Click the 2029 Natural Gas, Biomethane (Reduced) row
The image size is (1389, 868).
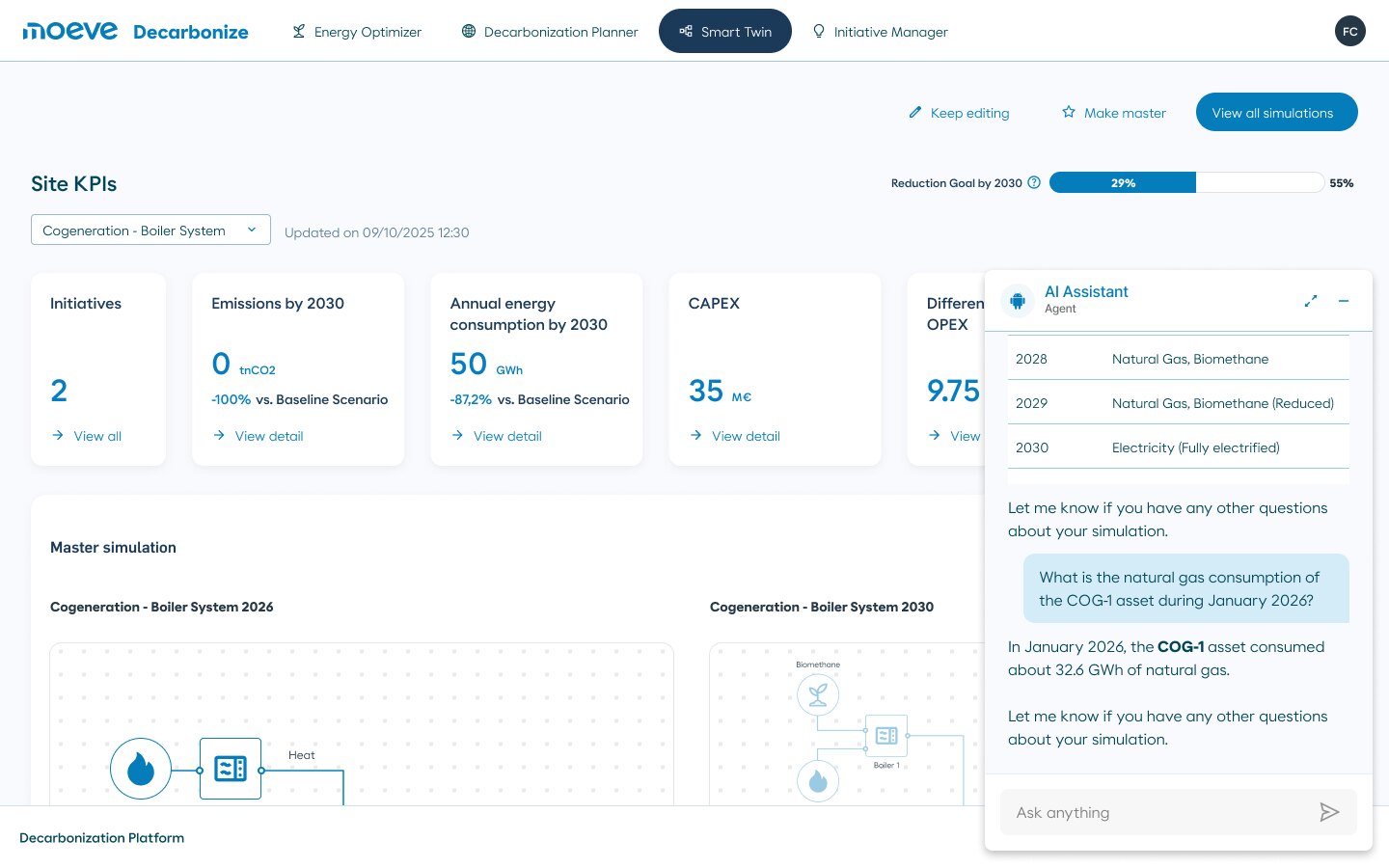pyautogui.click(x=1179, y=403)
